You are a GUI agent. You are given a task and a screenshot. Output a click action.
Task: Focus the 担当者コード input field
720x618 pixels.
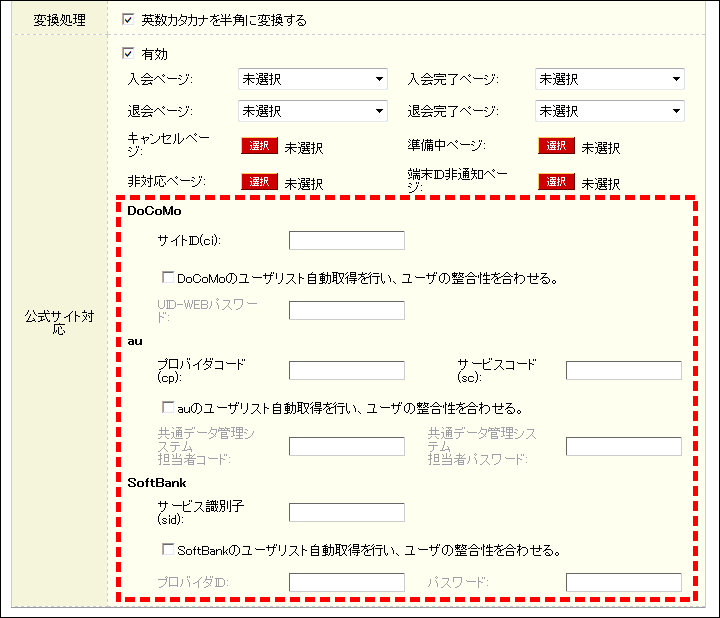[x=347, y=446]
